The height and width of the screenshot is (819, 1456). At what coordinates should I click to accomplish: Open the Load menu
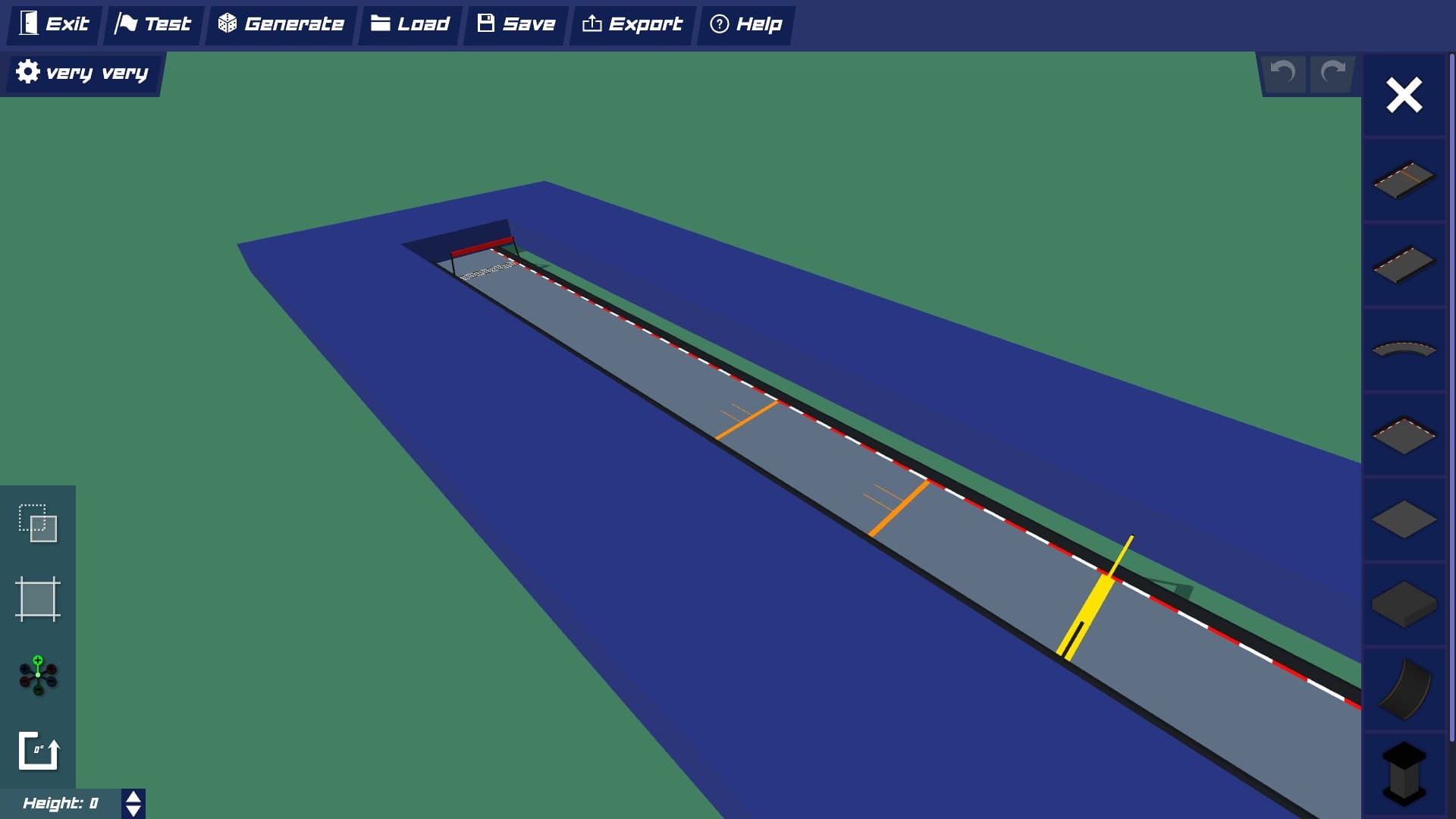409,24
